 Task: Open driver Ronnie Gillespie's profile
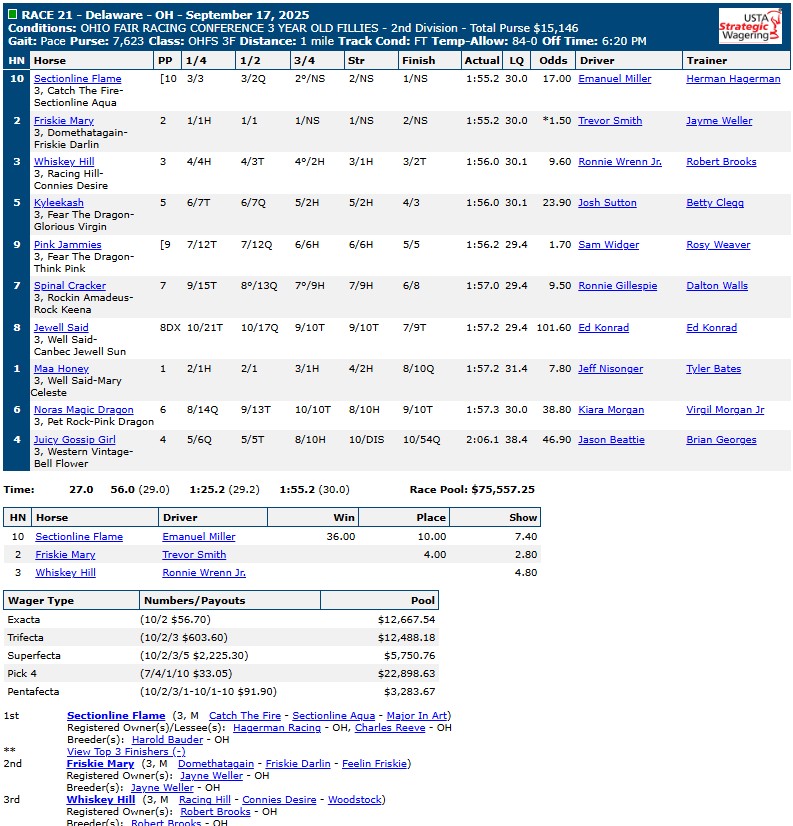[x=617, y=286]
